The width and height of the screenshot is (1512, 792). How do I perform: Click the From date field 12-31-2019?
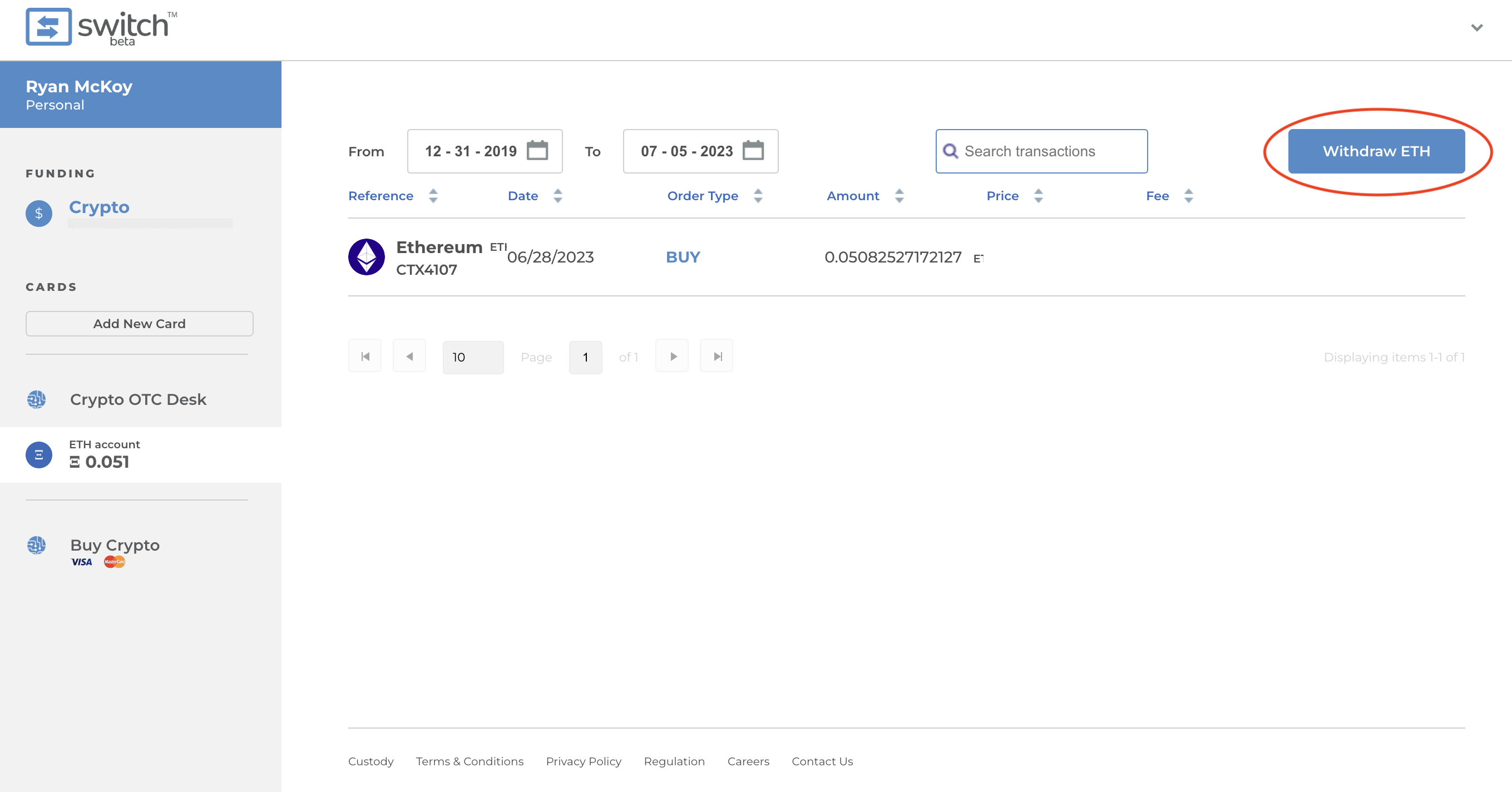(485, 151)
